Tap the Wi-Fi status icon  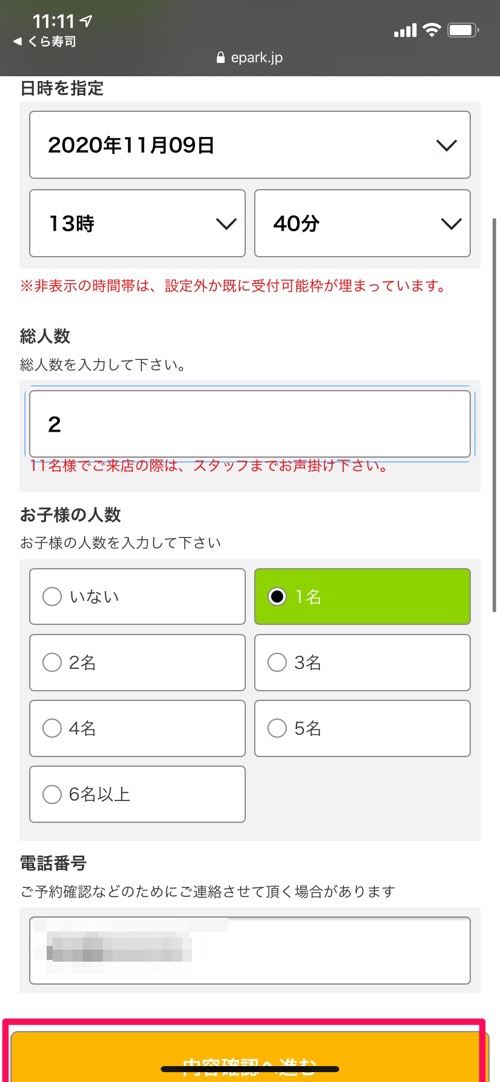432,30
